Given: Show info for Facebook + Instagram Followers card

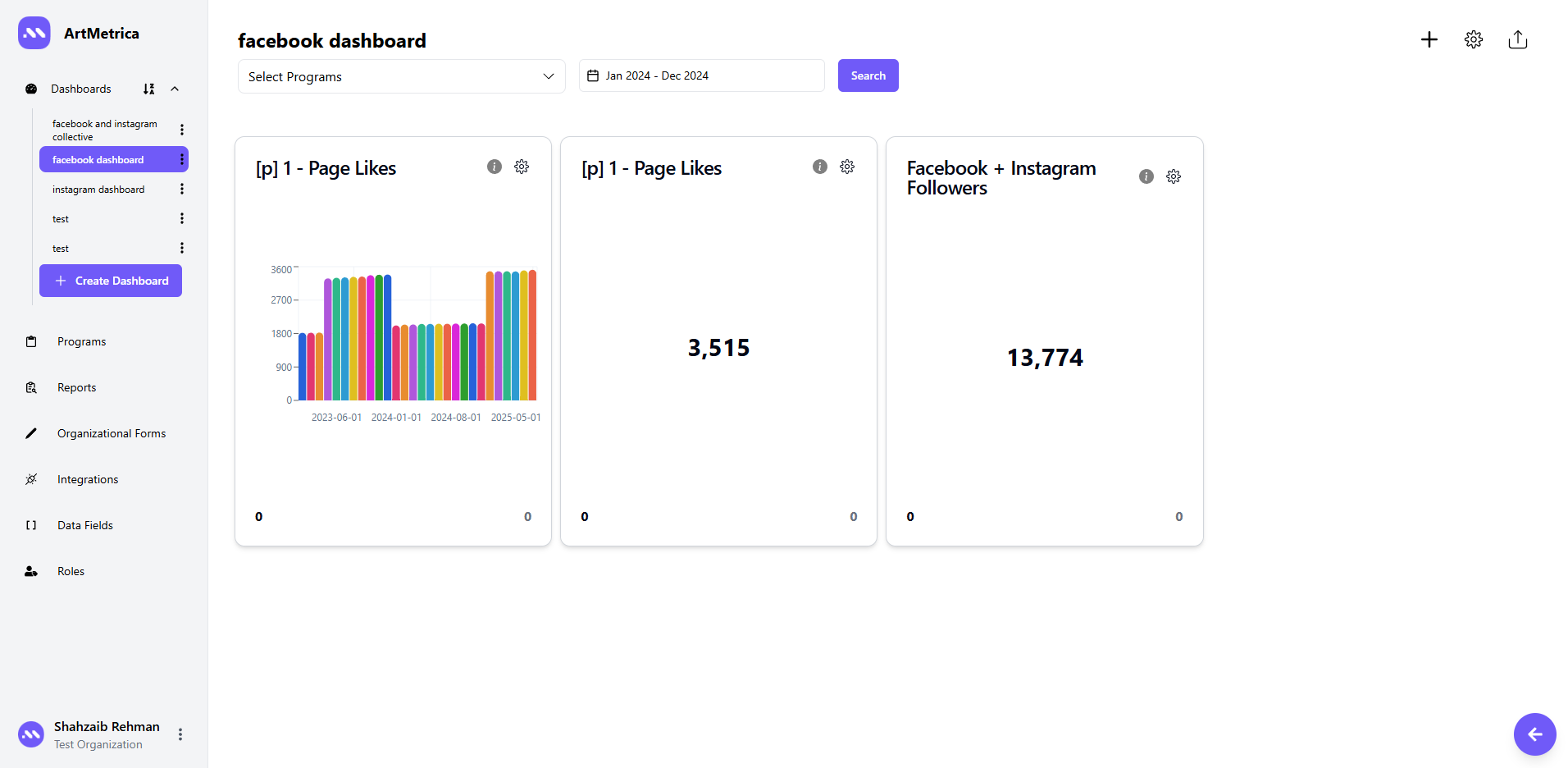Looking at the screenshot, I should coord(1146,176).
